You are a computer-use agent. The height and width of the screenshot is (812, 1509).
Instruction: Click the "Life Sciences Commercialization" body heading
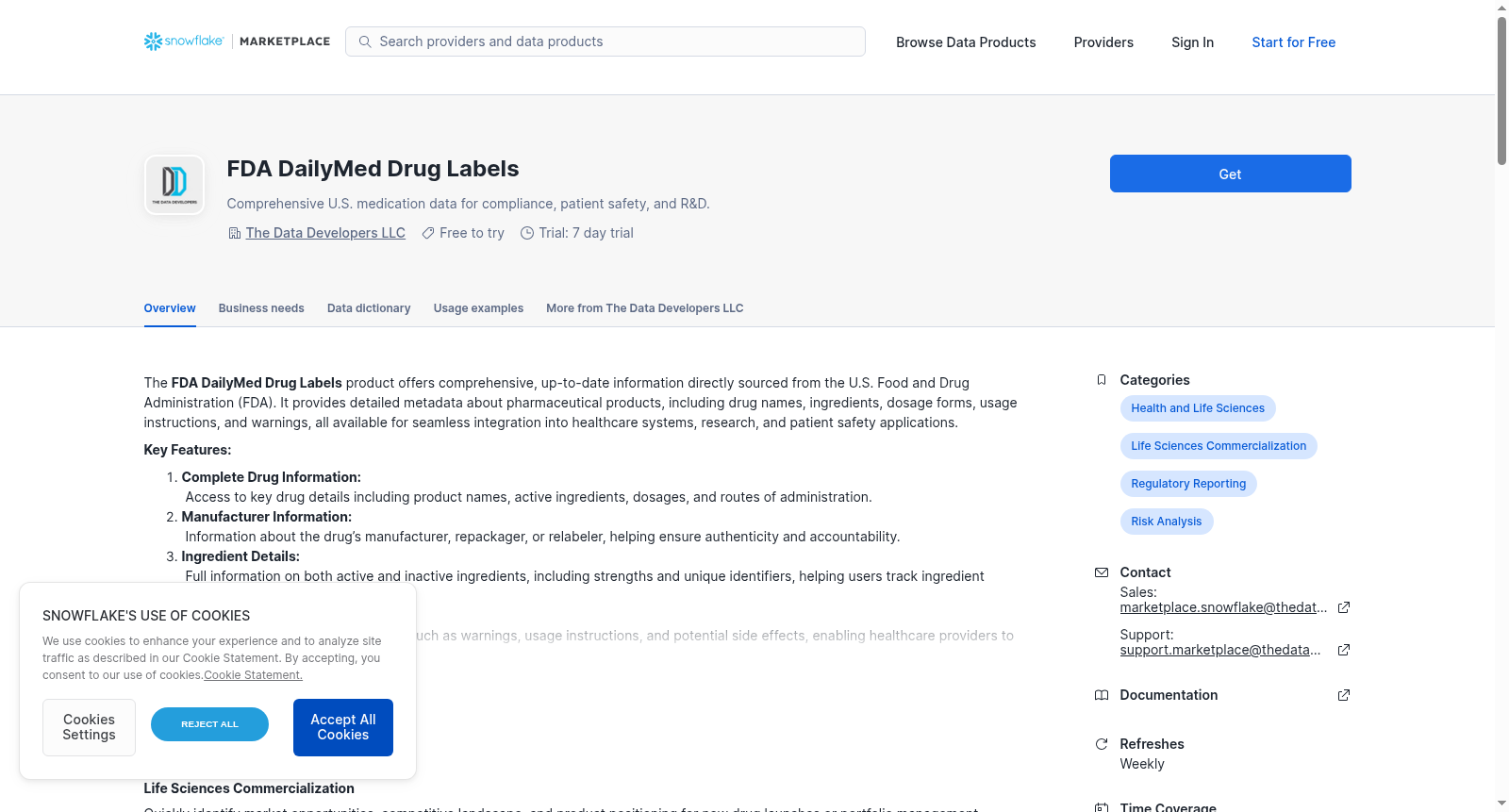coord(249,788)
